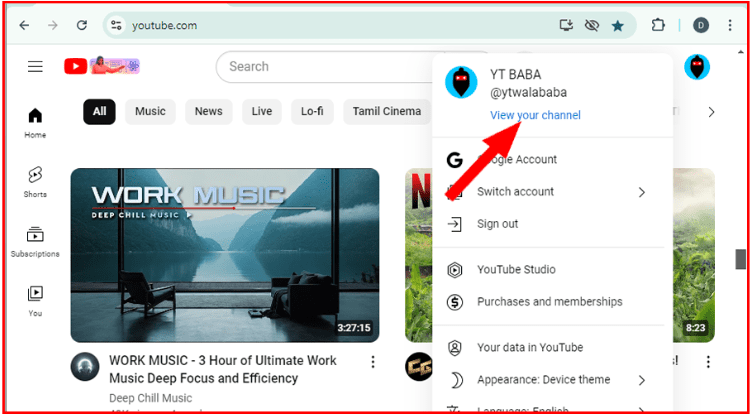This screenshot has height=415, width=752.
Task: Click the account avatar at top right
Action: coord(697,67)
